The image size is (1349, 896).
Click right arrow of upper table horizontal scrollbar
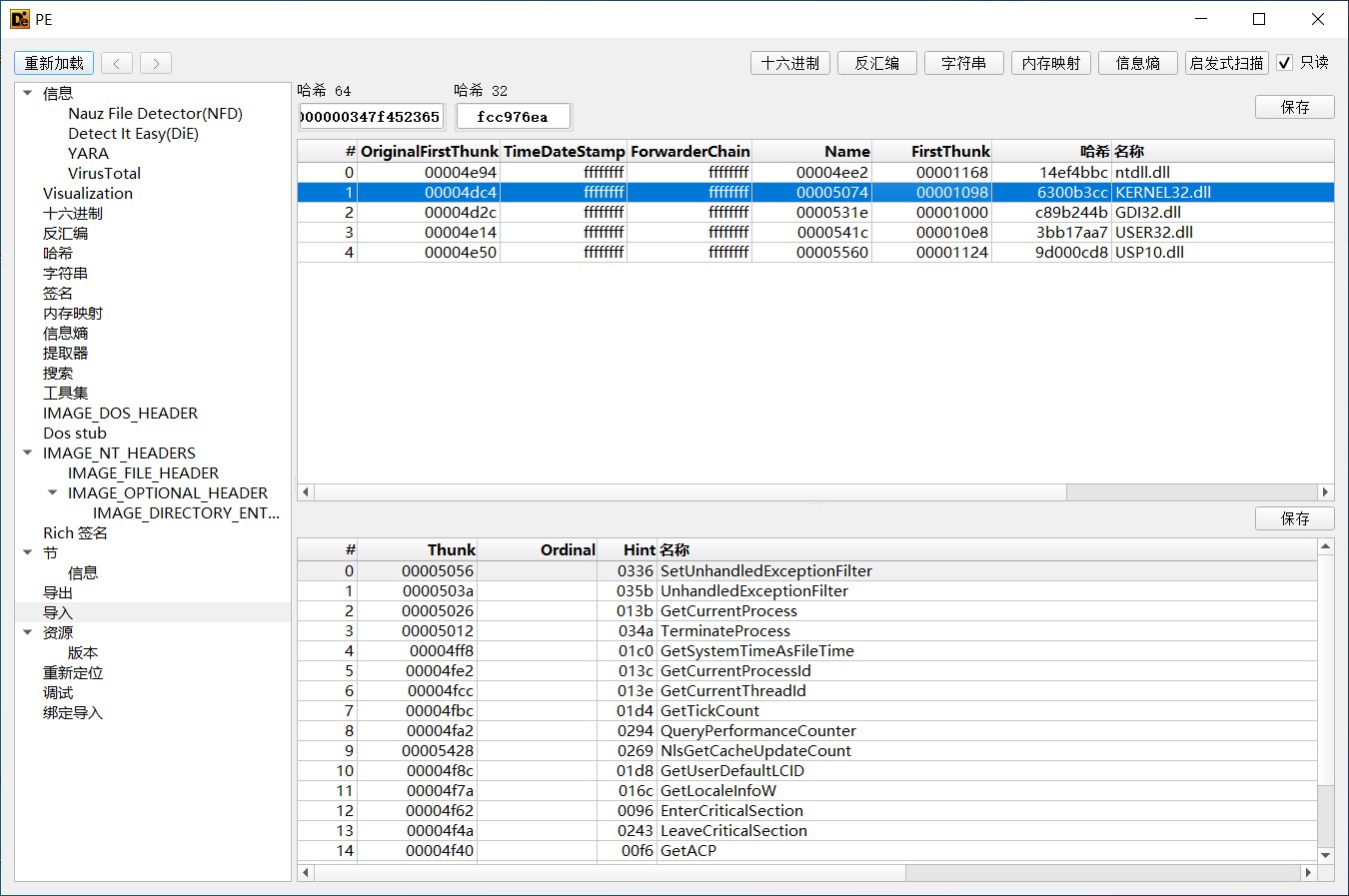click(x=1325, y=491)
